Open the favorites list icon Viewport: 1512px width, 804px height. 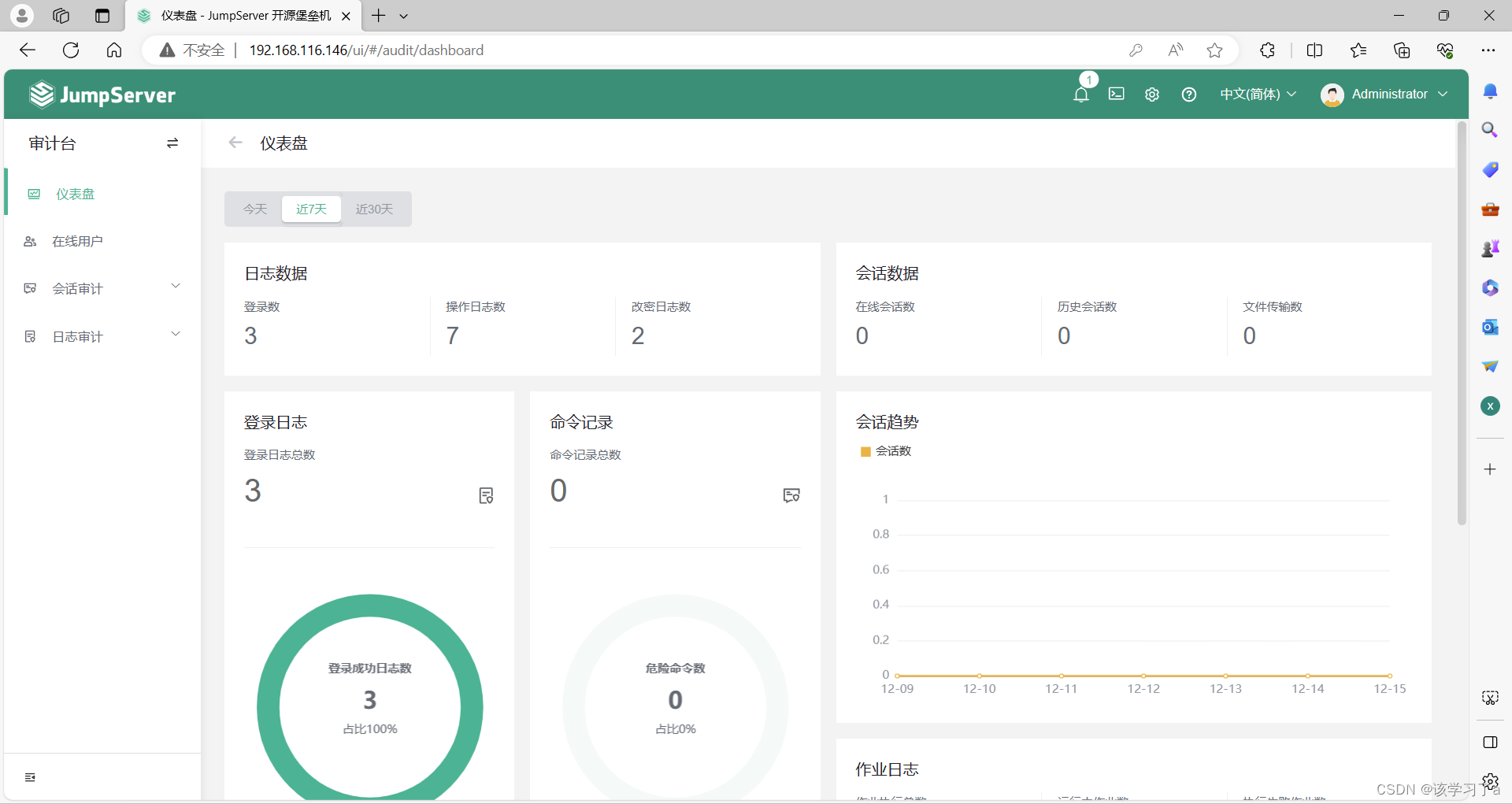tap(1358, 50)
